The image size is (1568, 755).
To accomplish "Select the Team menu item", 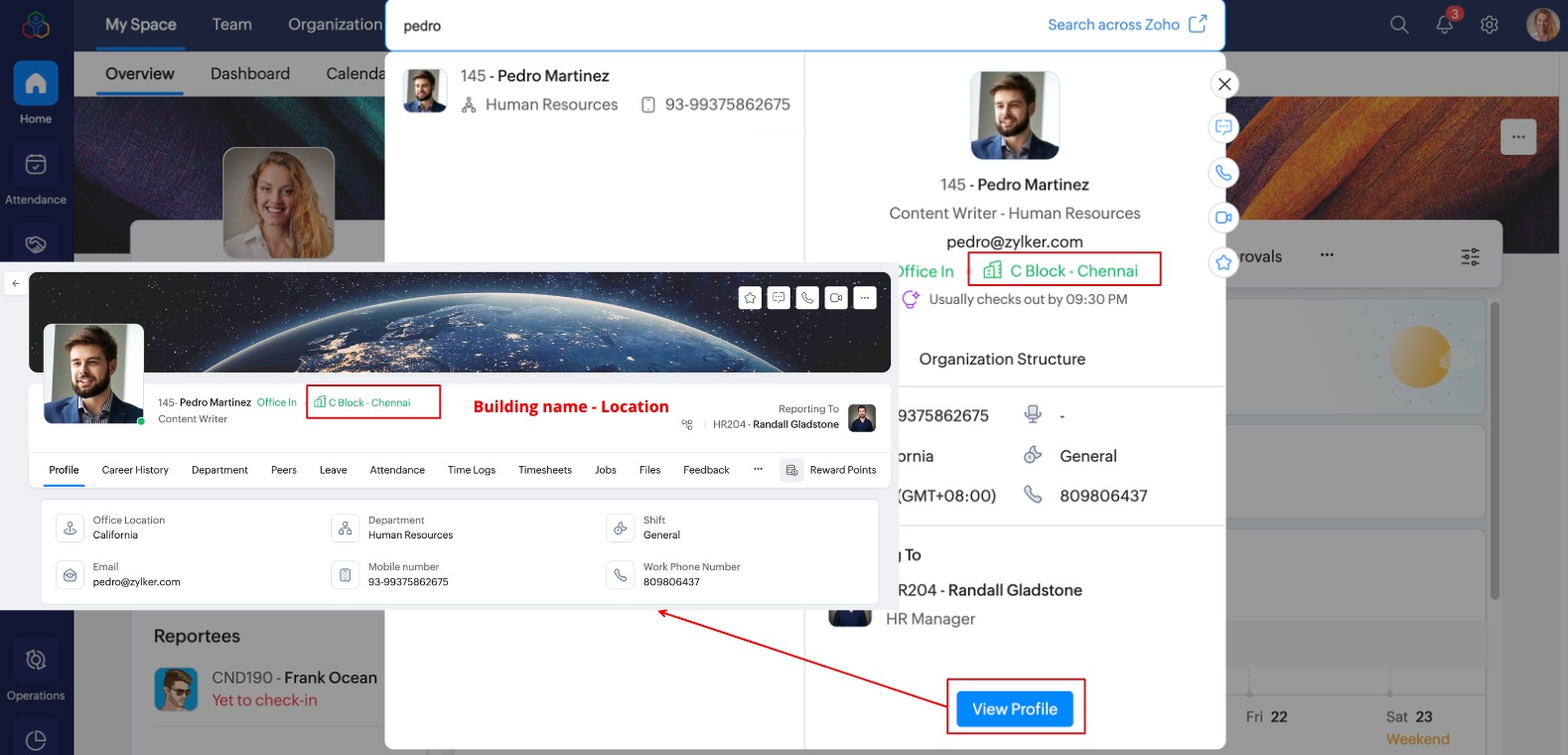I will click(x=231, y=25).
